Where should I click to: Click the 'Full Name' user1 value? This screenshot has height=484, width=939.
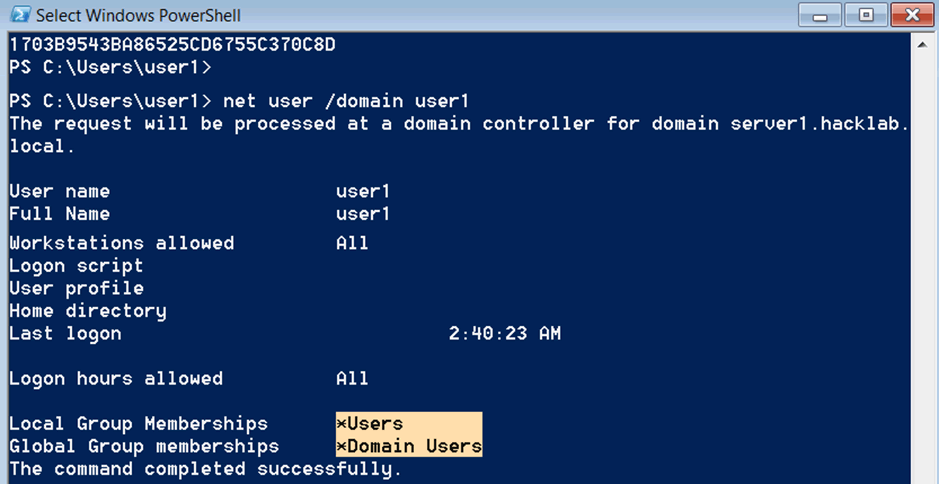[363, 214]
